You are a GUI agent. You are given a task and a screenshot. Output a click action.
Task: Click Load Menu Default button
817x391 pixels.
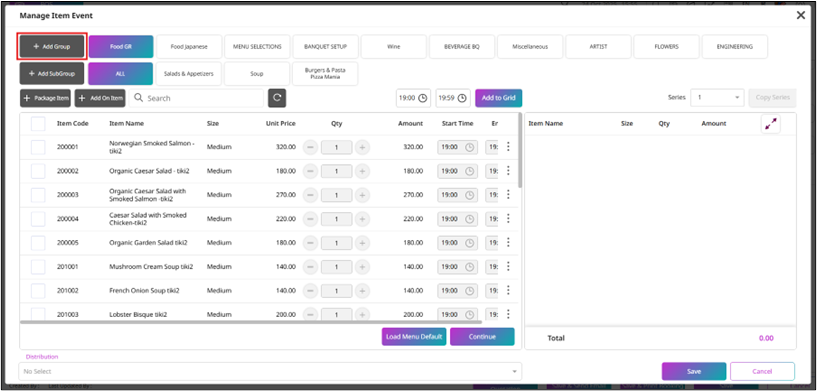click(x=414, y=337)
